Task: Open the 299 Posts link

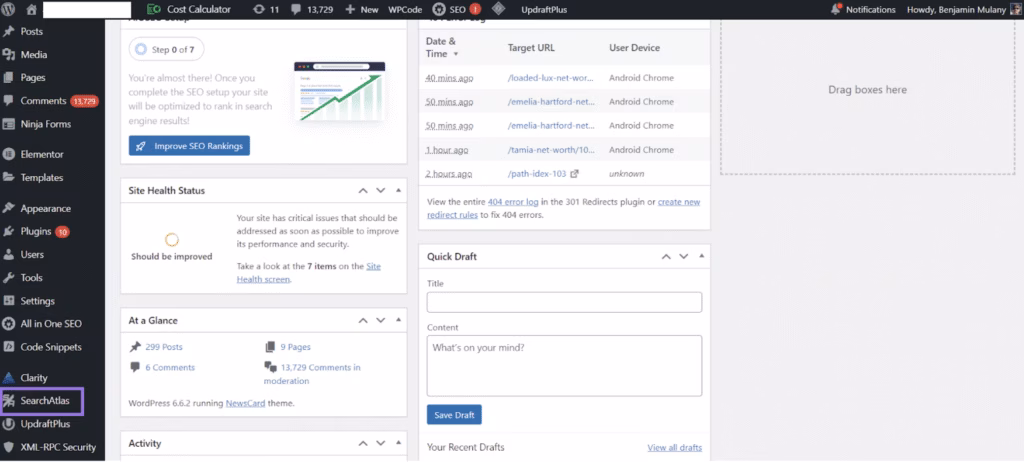Action: pyautogui.click(x=166, y=347)
